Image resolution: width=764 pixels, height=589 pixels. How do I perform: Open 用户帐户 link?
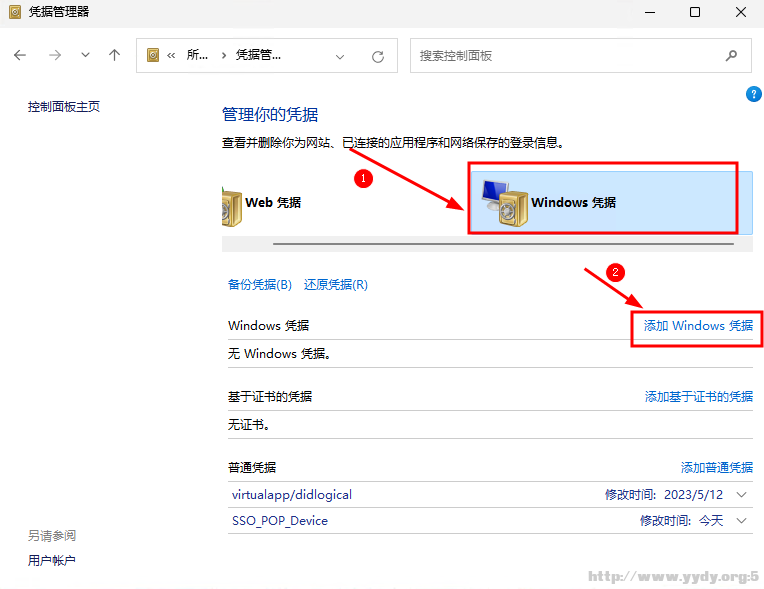pyautogui.click(x=52, y=561)
